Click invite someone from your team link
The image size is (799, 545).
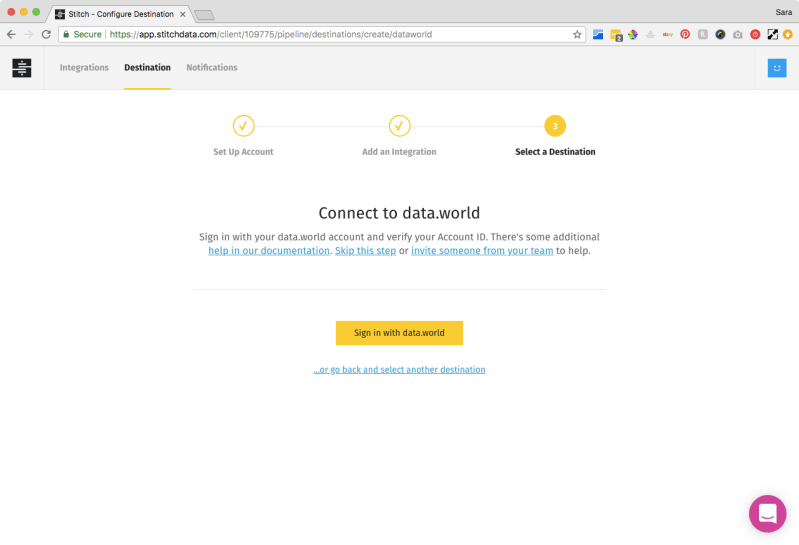(x=482, y=251)
